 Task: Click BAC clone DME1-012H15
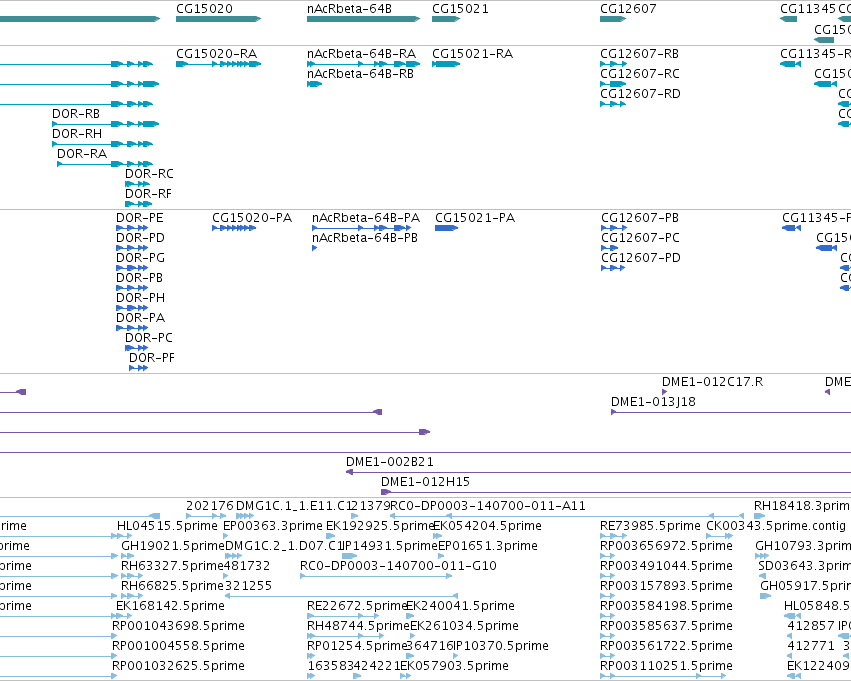[x=615, y=492]
